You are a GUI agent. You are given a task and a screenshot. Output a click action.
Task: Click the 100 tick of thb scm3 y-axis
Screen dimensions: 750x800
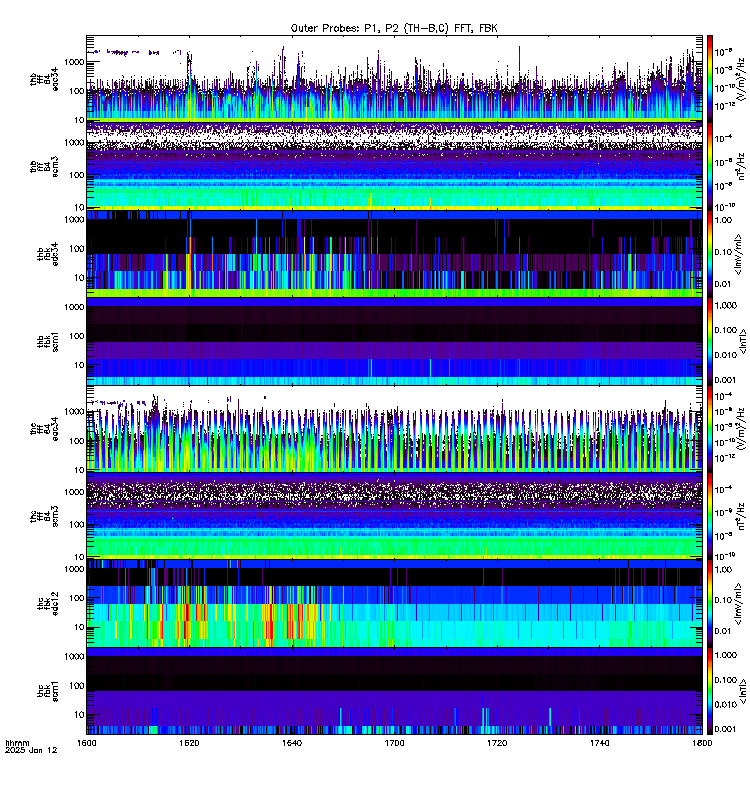(77, 175)
